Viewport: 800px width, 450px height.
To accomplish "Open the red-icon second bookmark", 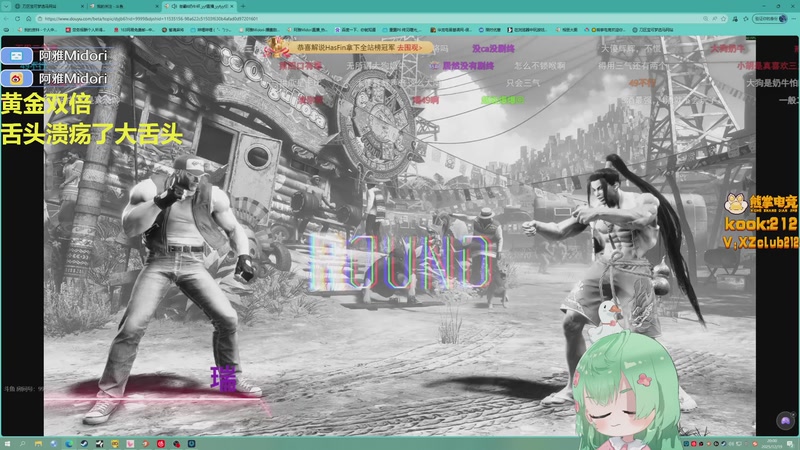I will [85, 30].
